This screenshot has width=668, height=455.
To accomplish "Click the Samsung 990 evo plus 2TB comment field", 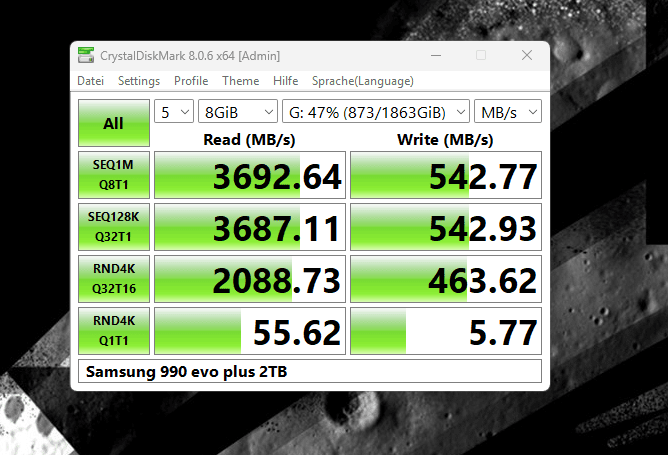I will (310, 371).
